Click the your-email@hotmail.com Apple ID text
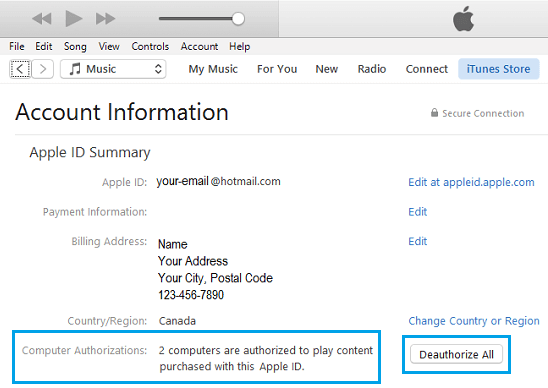Screen dimensions: 548x388 pyautogui.click(x=218, y=181)
